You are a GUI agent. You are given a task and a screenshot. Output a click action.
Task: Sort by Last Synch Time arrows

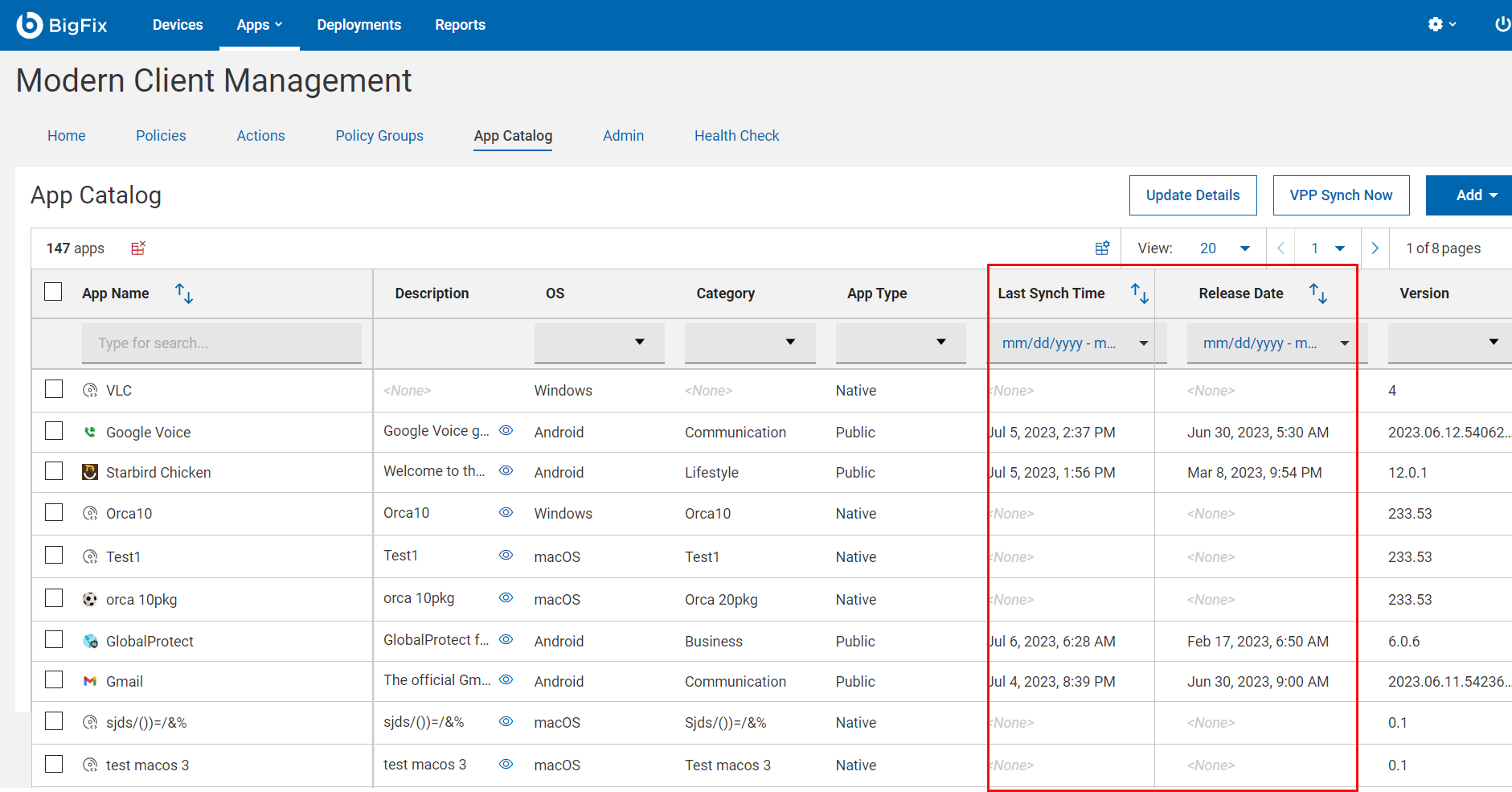tap(1139, 293)
